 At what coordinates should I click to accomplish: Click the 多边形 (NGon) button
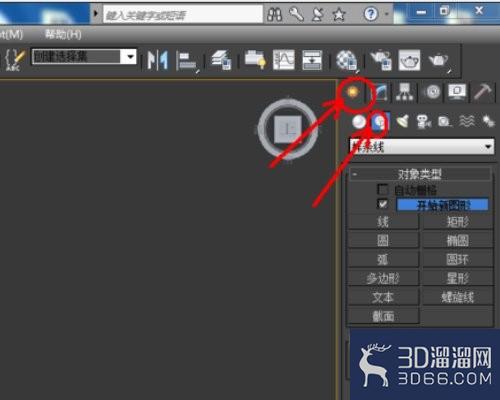pyautogui.click(x=383, y=278)
